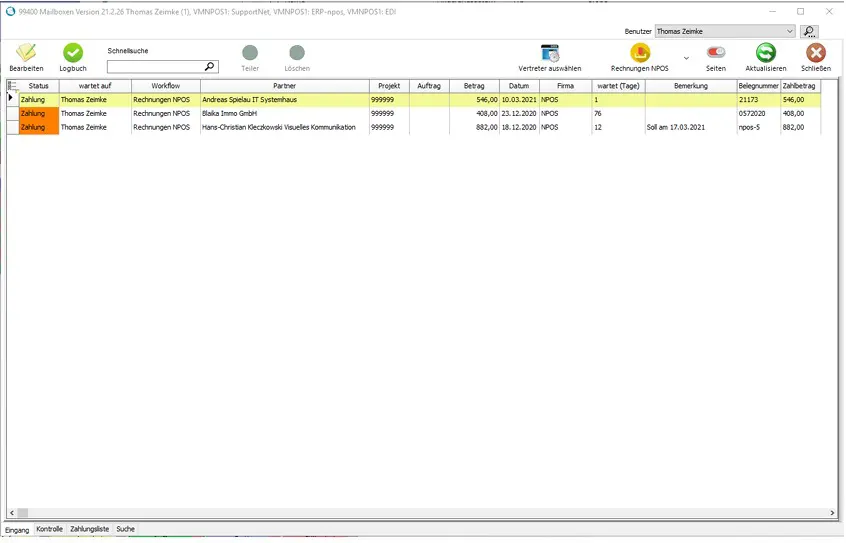Switch to the Kontrolle tab
This screenshot has width=846, height=543.
[x=49, y=529]
